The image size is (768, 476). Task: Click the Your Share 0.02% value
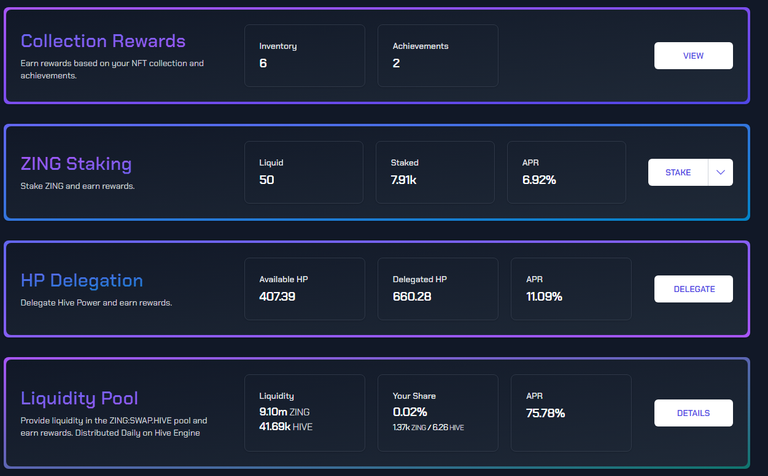point(410,412)
